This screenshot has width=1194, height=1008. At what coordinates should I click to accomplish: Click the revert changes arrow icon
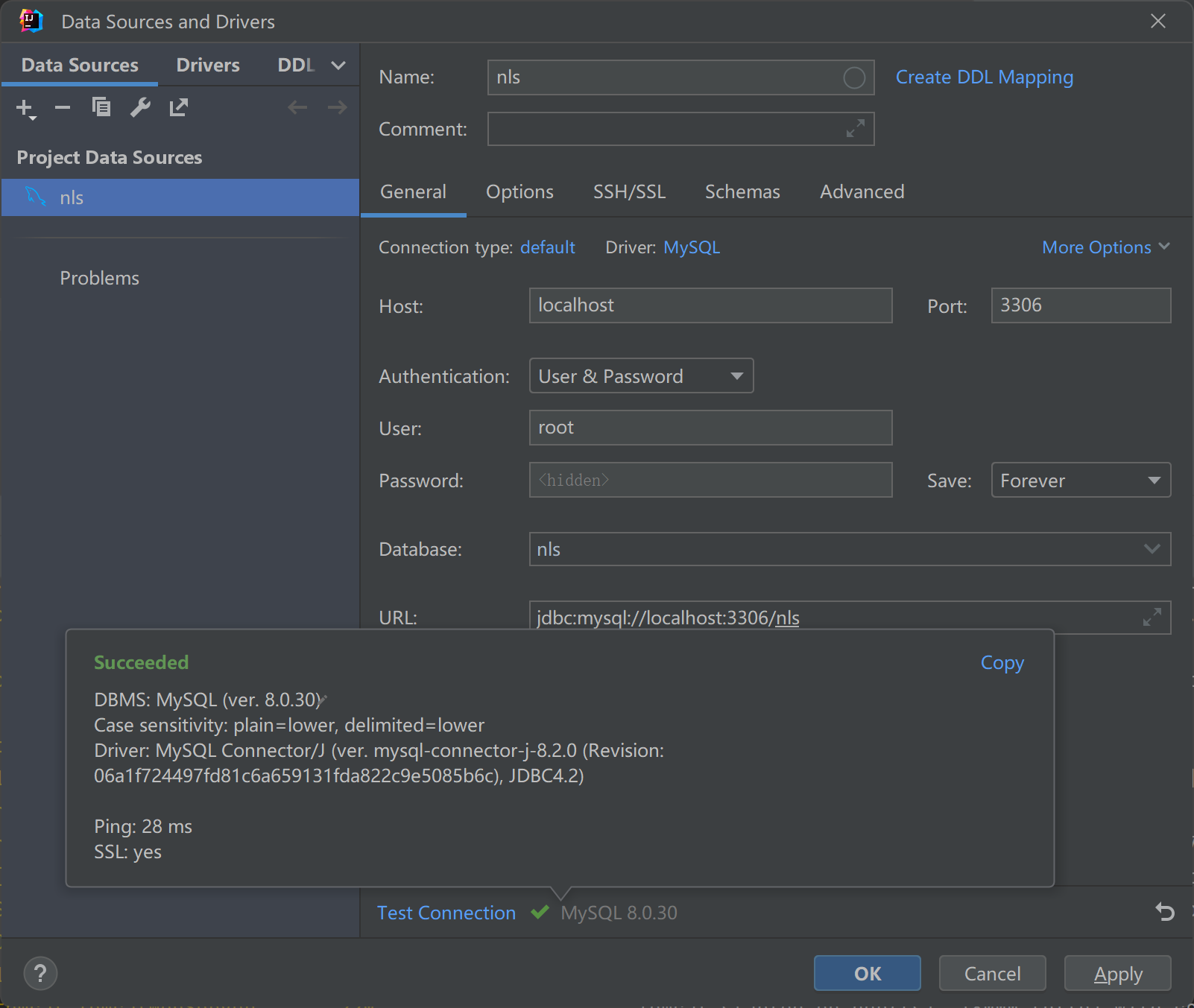1165,912
